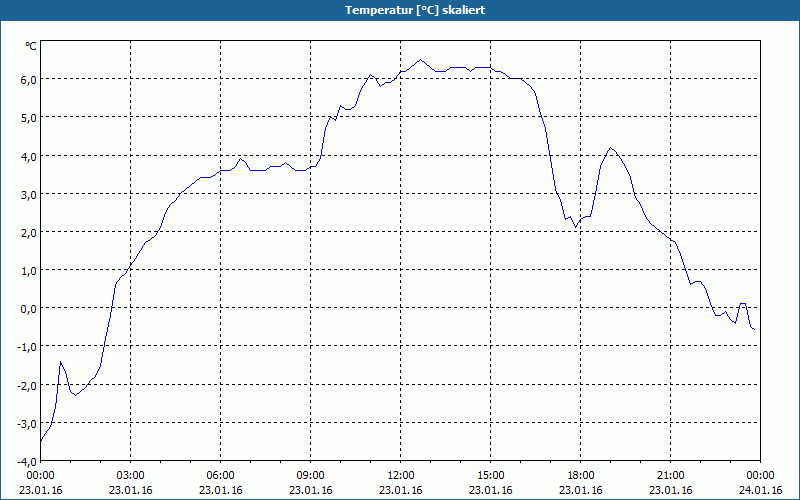Click the 'Temperatur [°C] skaliert' title bar
The width and height of the screenshot is (800, 500).
click(x=400, y=10)
